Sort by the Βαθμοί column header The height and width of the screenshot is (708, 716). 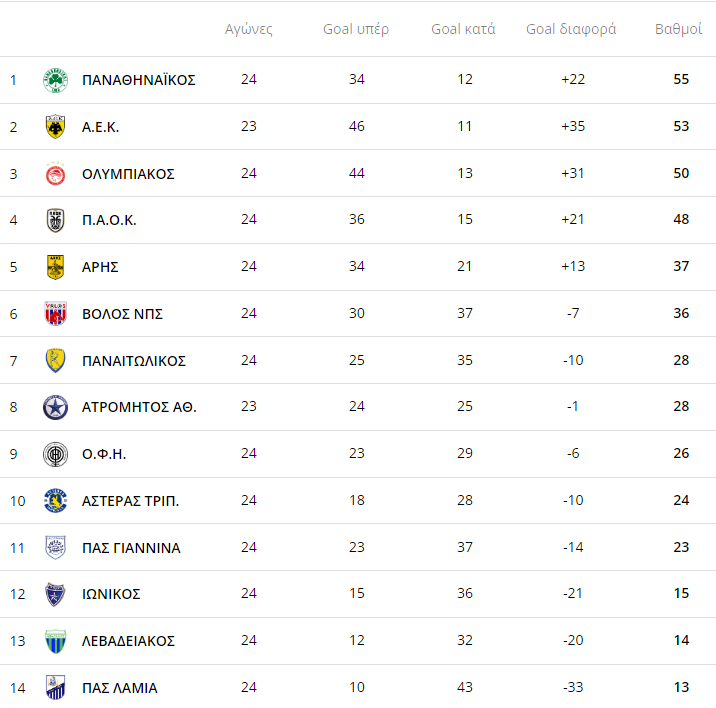point(678,29)
